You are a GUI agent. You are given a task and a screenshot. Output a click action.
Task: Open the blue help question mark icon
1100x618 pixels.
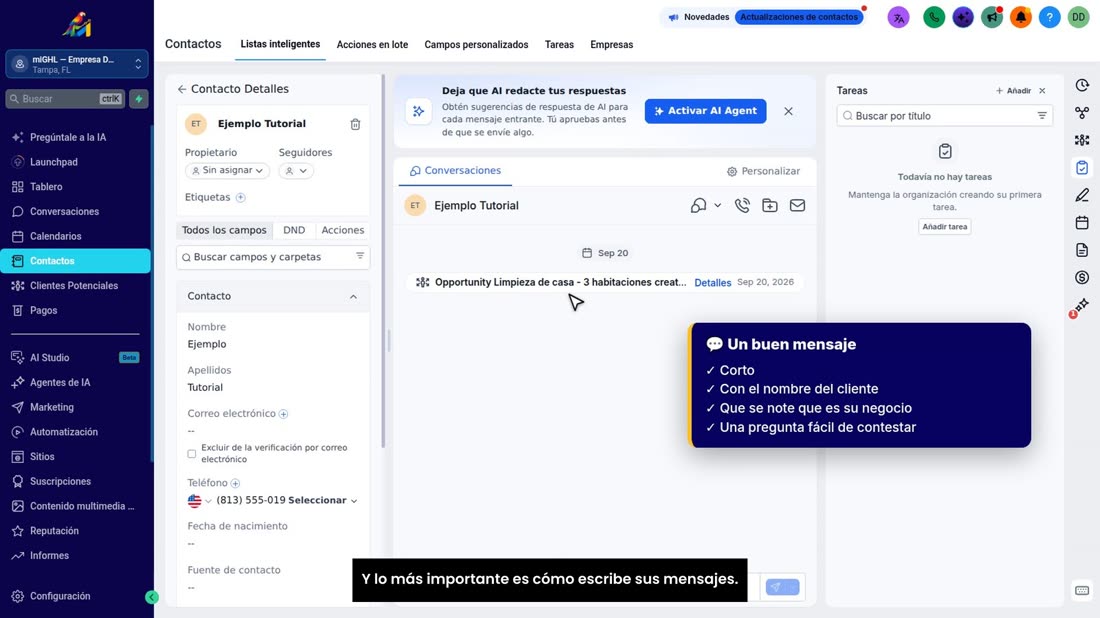click(1049, 17)
